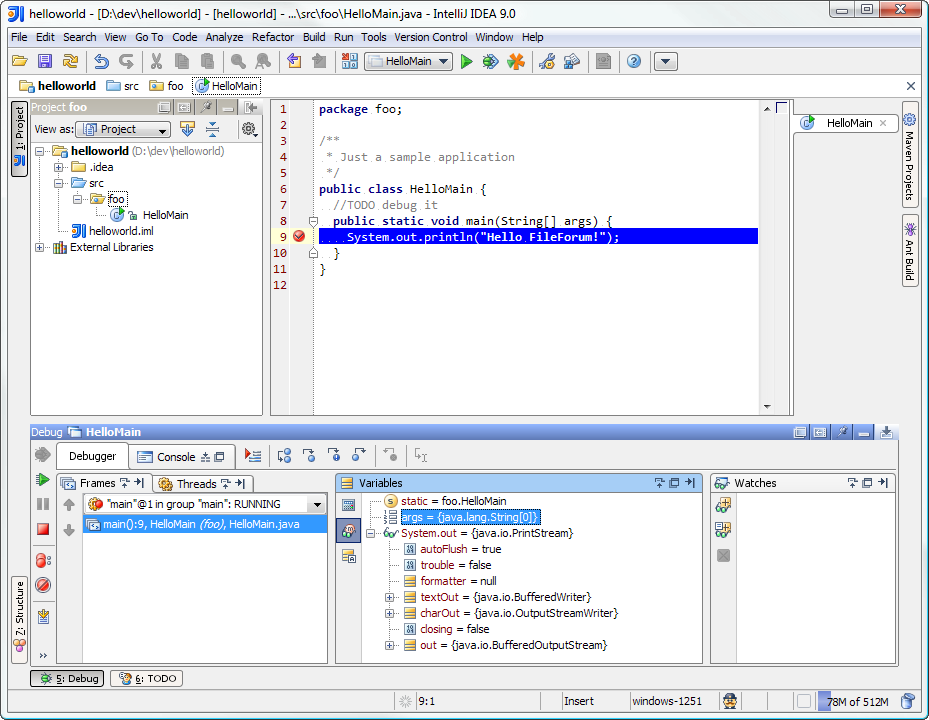Viewport: 929px width, 720px height.
Task: Open the Maven Projects side panel
Action: click(x=909, y=155)
